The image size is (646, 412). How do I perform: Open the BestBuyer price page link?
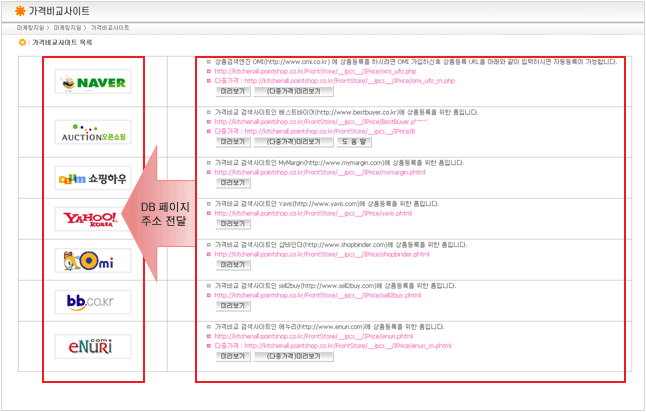point(321,122)
